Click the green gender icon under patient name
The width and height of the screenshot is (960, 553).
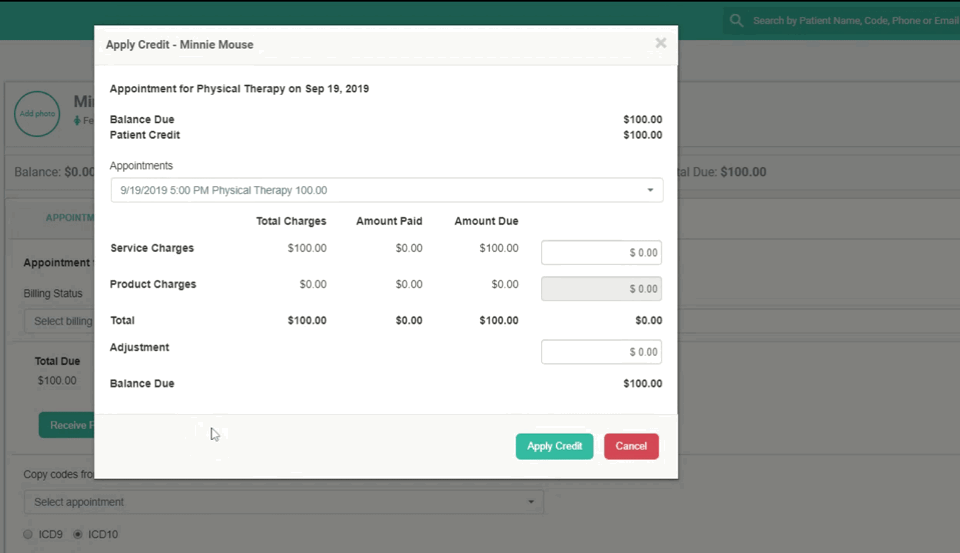[x=78, y=121]
